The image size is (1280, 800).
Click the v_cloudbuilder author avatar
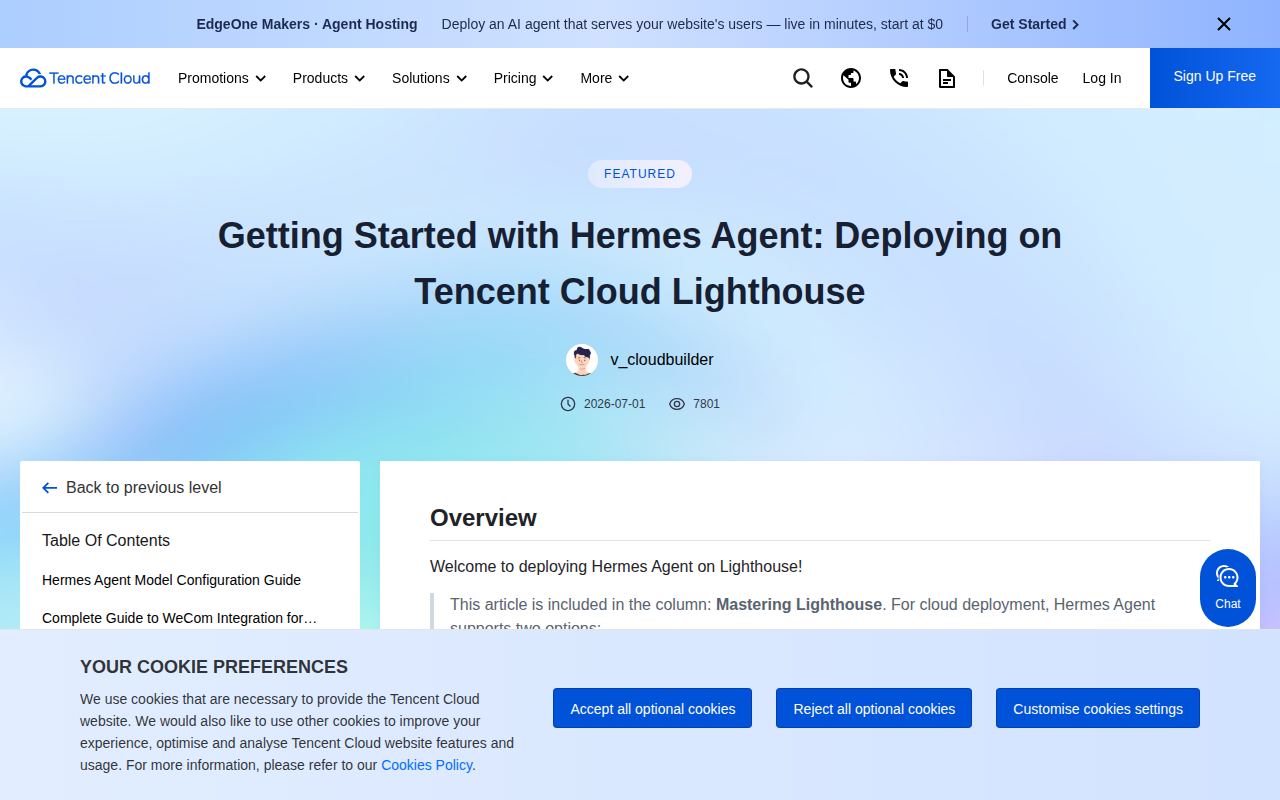(x=582, y=360)
